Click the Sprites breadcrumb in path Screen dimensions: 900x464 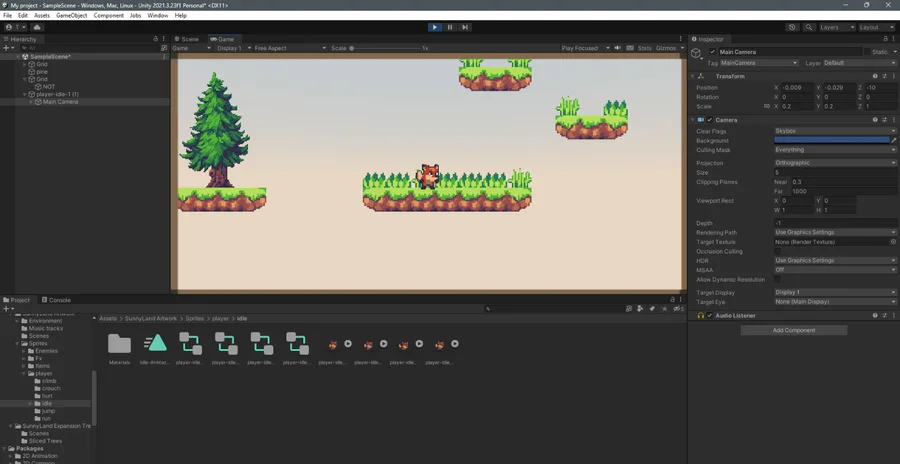pos(195,318)
